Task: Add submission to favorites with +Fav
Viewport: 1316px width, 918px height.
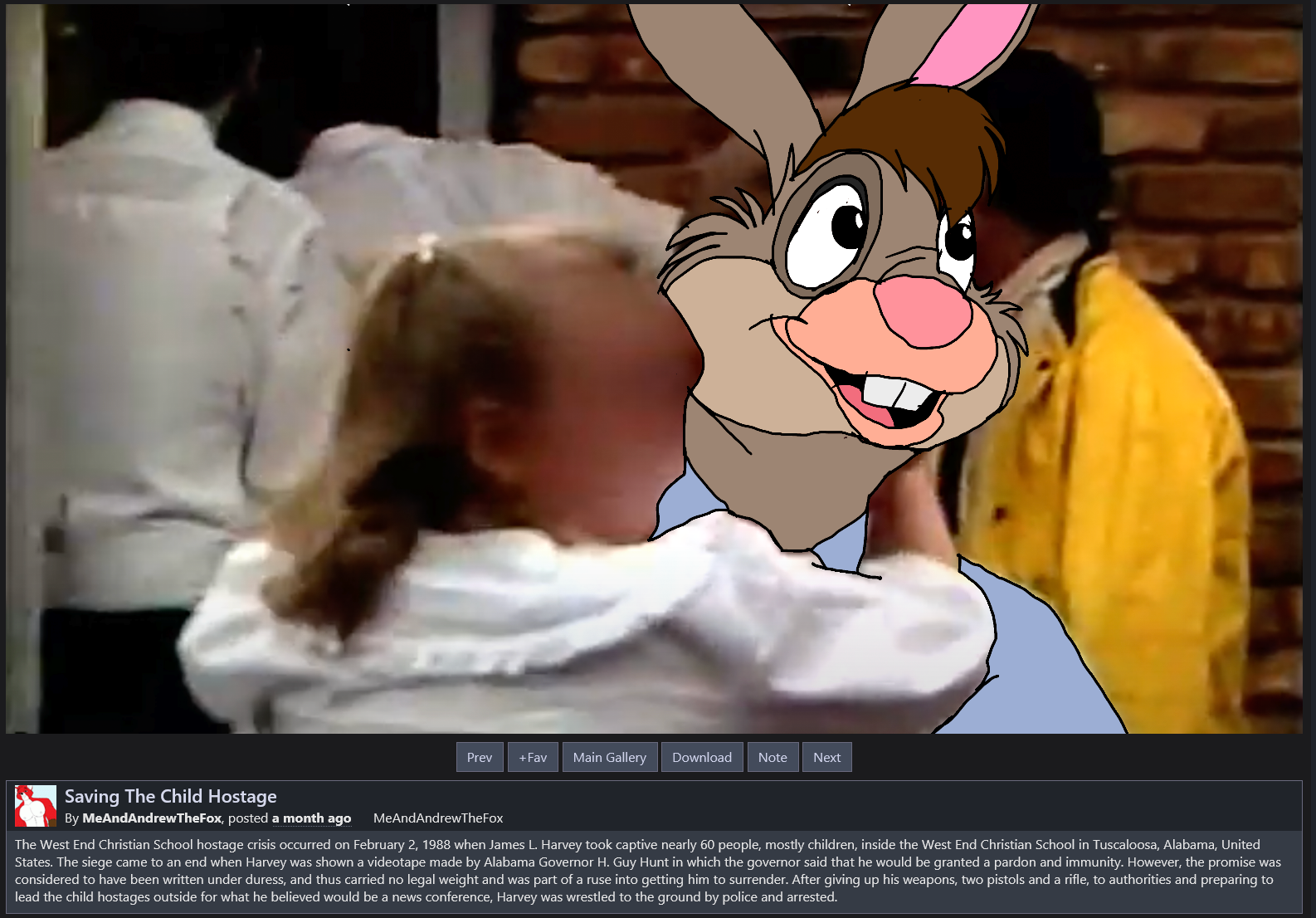Action: (533, 757)
